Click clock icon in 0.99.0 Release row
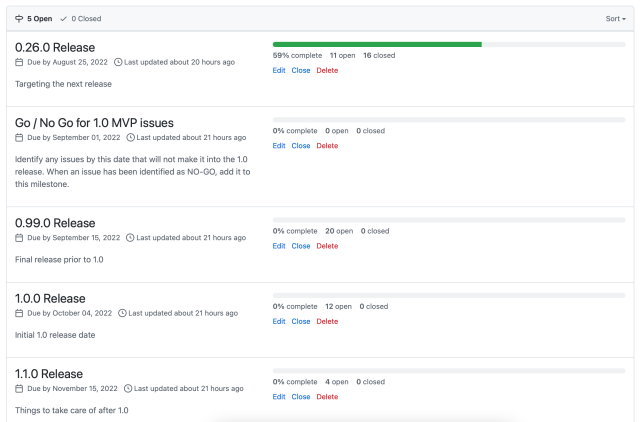Screen dimensions: 640x422 point(130,238)
